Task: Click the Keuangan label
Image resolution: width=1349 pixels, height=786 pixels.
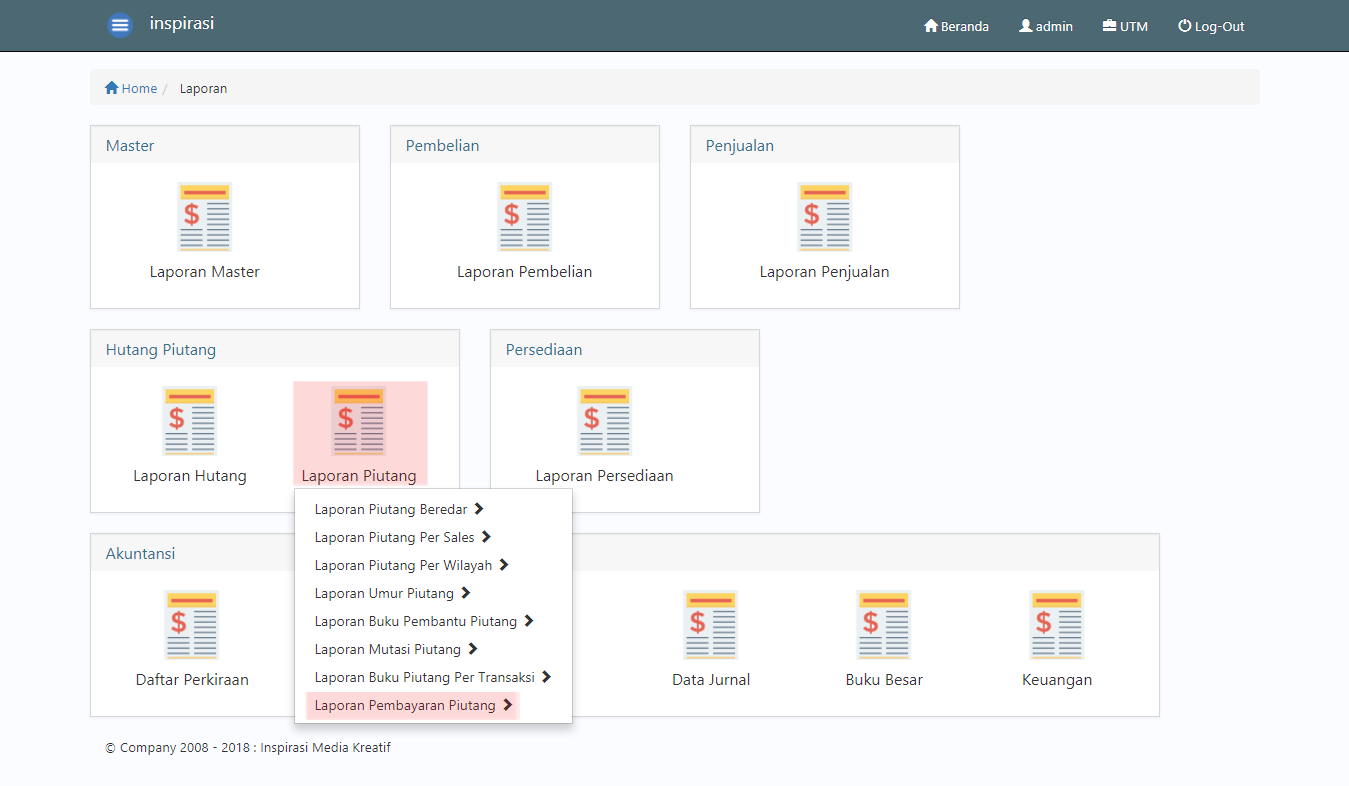Action: pyautogui.click(x=1057, y=680)
